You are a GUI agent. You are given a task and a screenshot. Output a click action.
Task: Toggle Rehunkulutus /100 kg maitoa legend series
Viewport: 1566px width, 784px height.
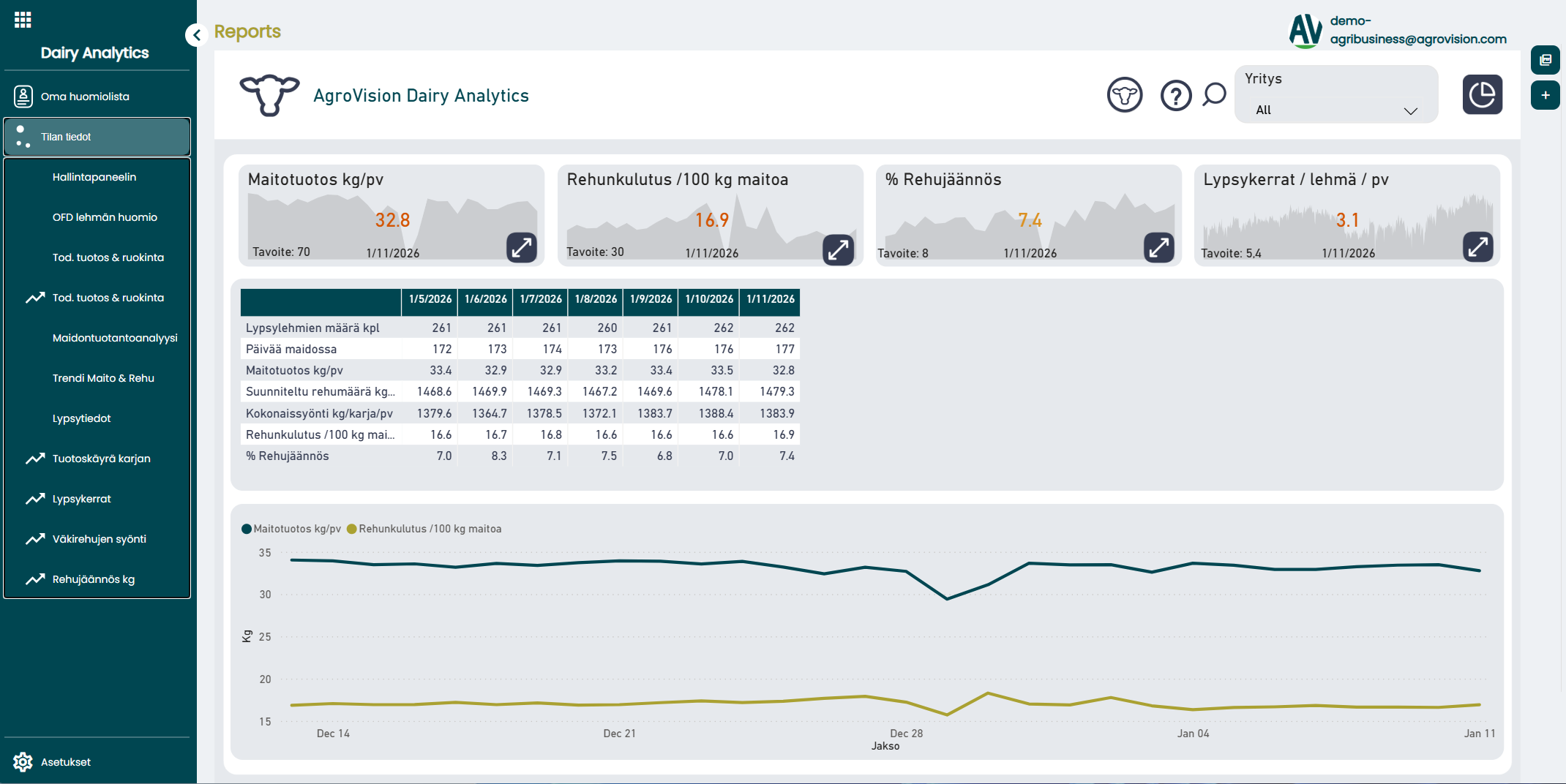[424, 529]
